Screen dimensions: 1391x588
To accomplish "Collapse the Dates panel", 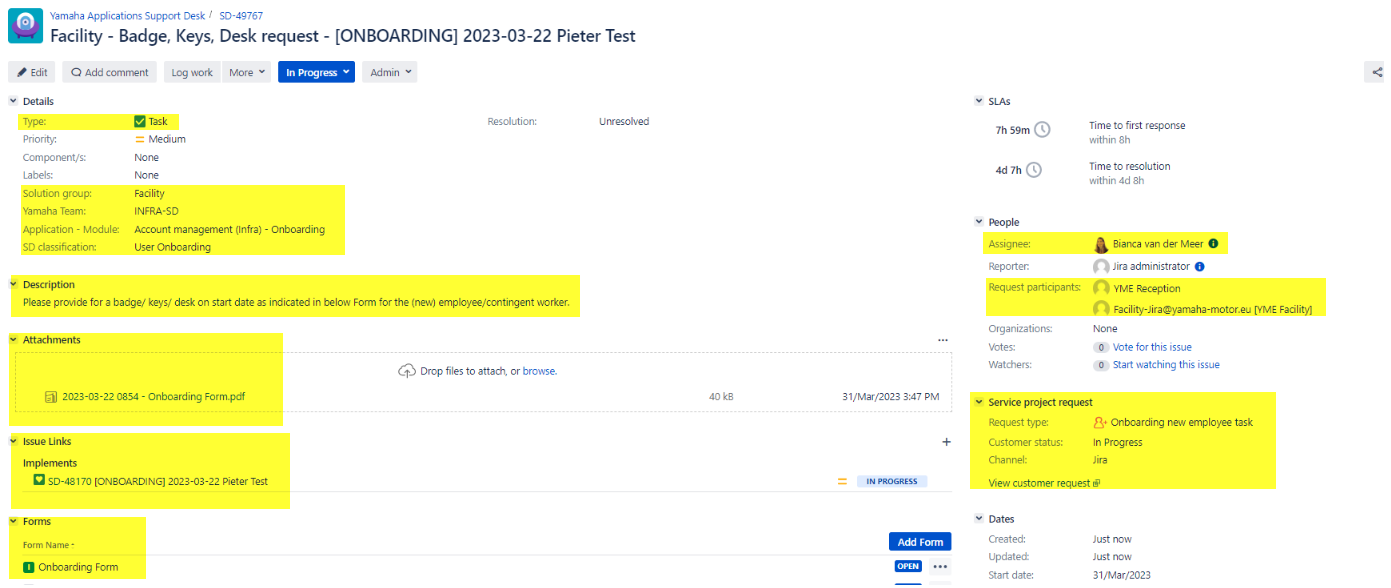I will [x=979, y=519].
